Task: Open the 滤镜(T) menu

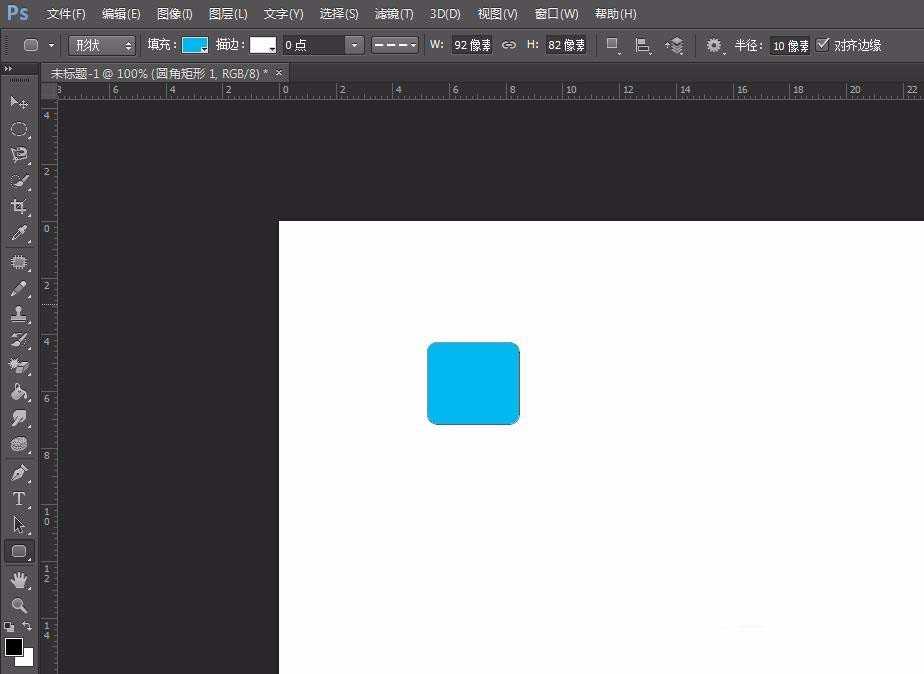Action: 393,14
